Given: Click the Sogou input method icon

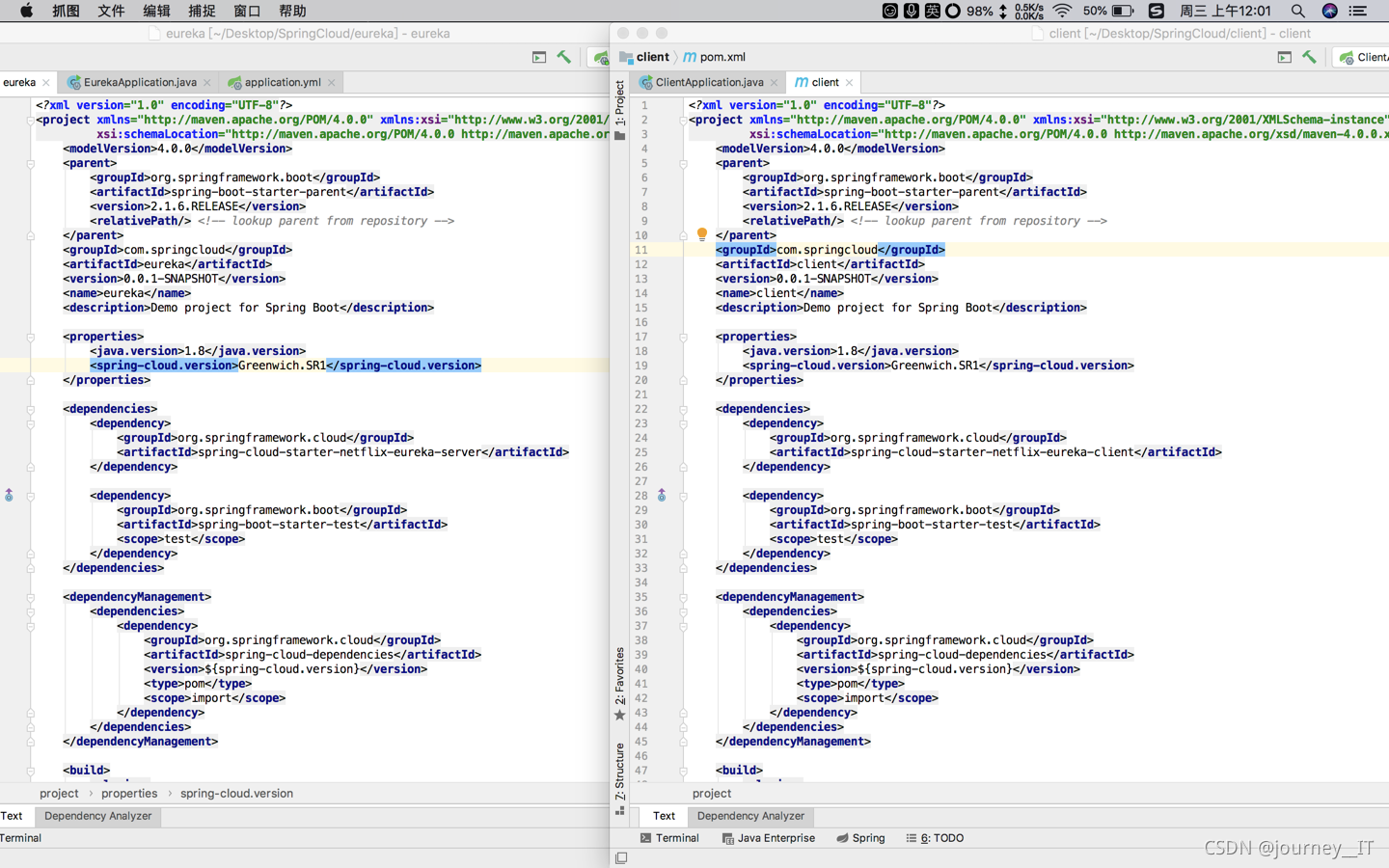Looking at the screenshot, I should (x=1156, y=11).
